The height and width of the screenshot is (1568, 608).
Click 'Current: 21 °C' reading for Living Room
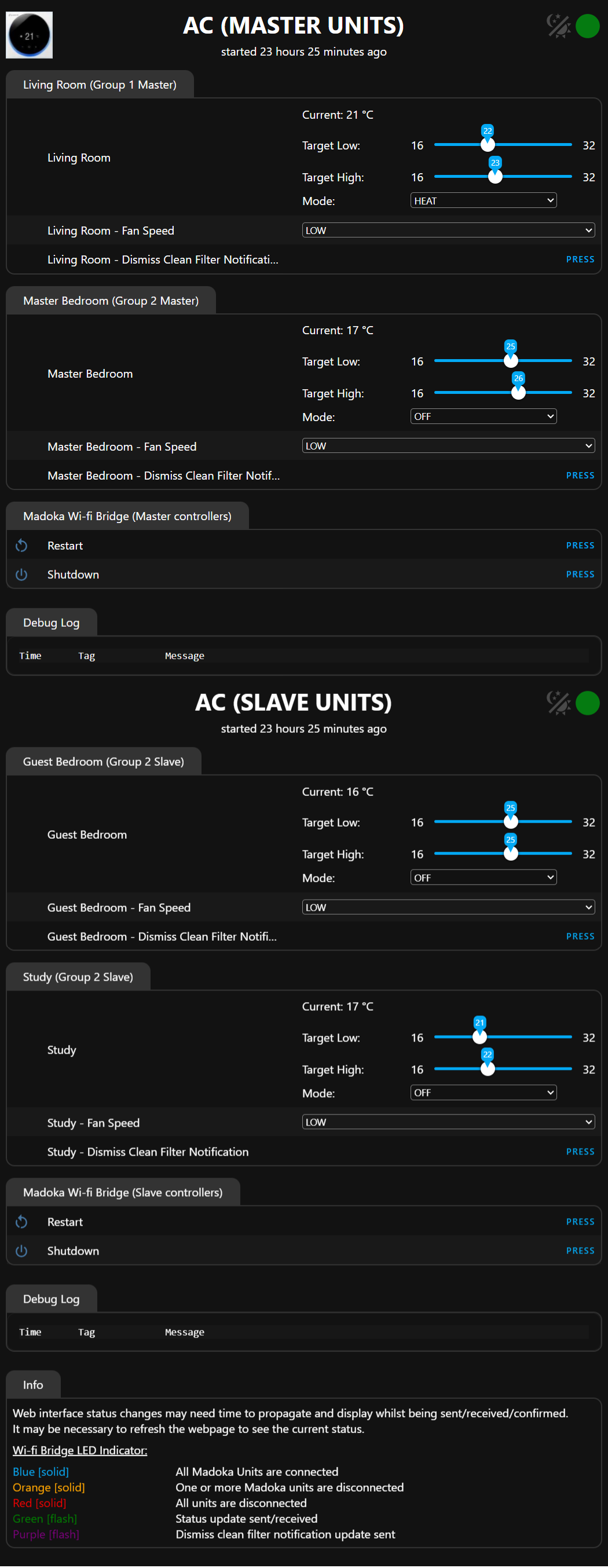coord(338,115)
